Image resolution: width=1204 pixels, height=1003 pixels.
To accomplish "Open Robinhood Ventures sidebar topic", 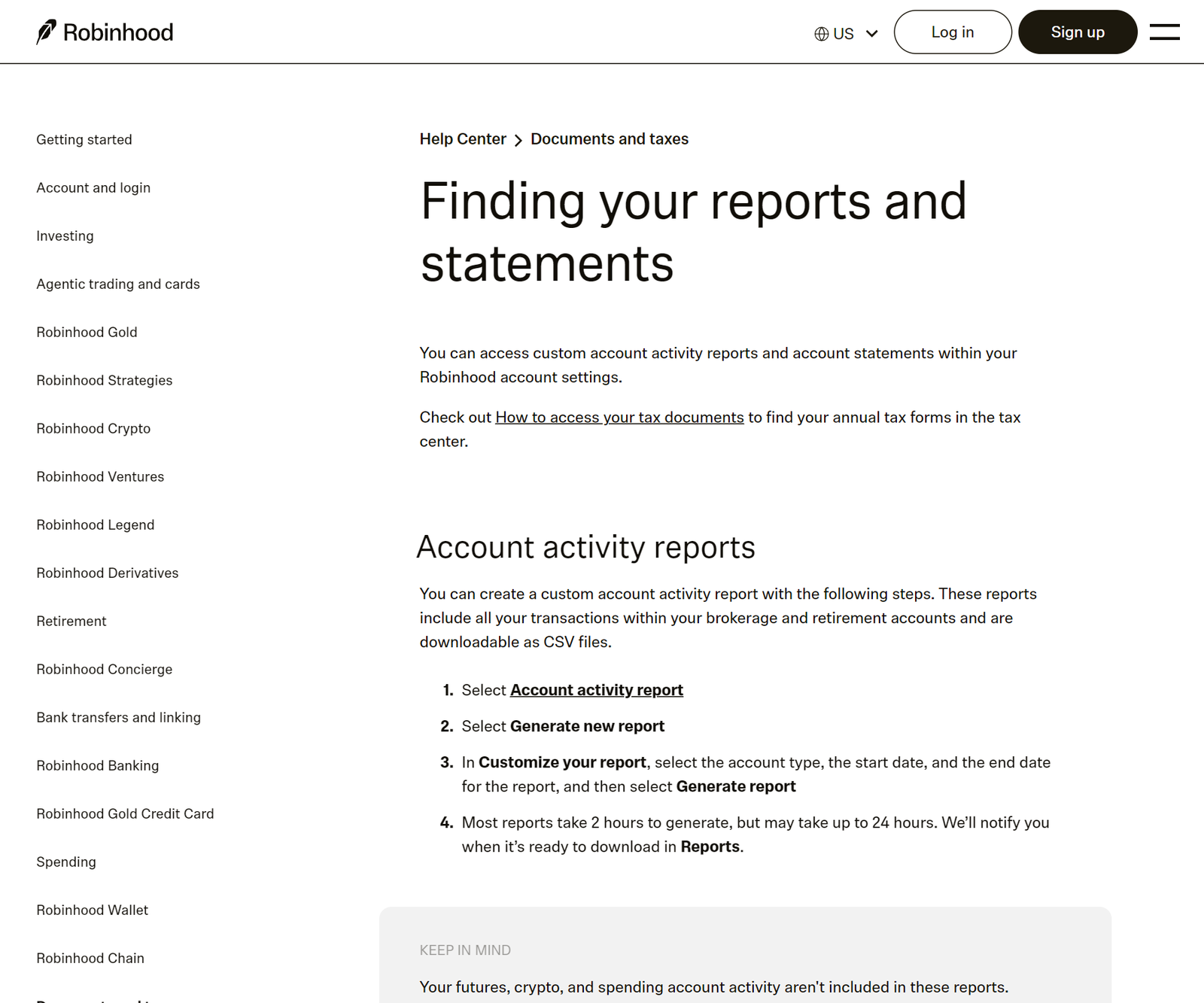I will coord(100,477).
